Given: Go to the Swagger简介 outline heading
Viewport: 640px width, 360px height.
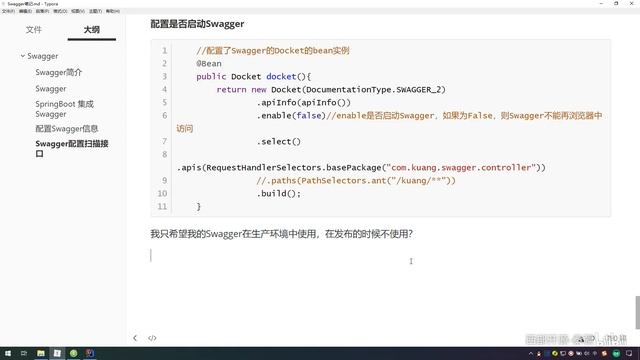Looking at the screenshot, I should (x=59, y=72).
